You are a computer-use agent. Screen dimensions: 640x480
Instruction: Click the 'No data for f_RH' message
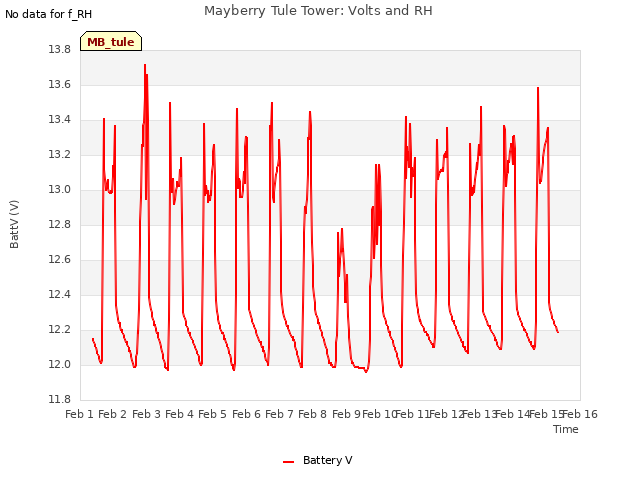pos(49,14)
